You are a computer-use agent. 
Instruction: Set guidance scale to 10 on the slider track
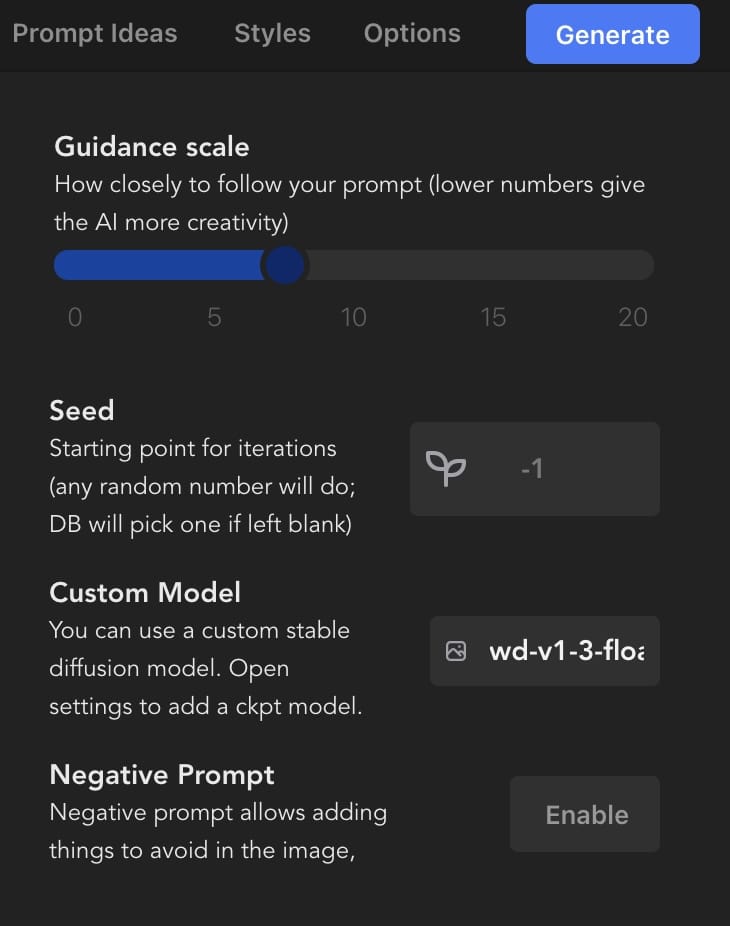click(x=354, y=265)
